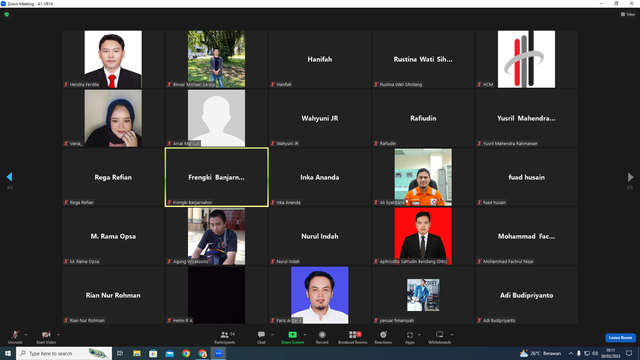The height and width of the screenshot is (360, 640).
Task: Click Yusril Mahendra Rahmawan tile
Action: click(x=526, y=118)
